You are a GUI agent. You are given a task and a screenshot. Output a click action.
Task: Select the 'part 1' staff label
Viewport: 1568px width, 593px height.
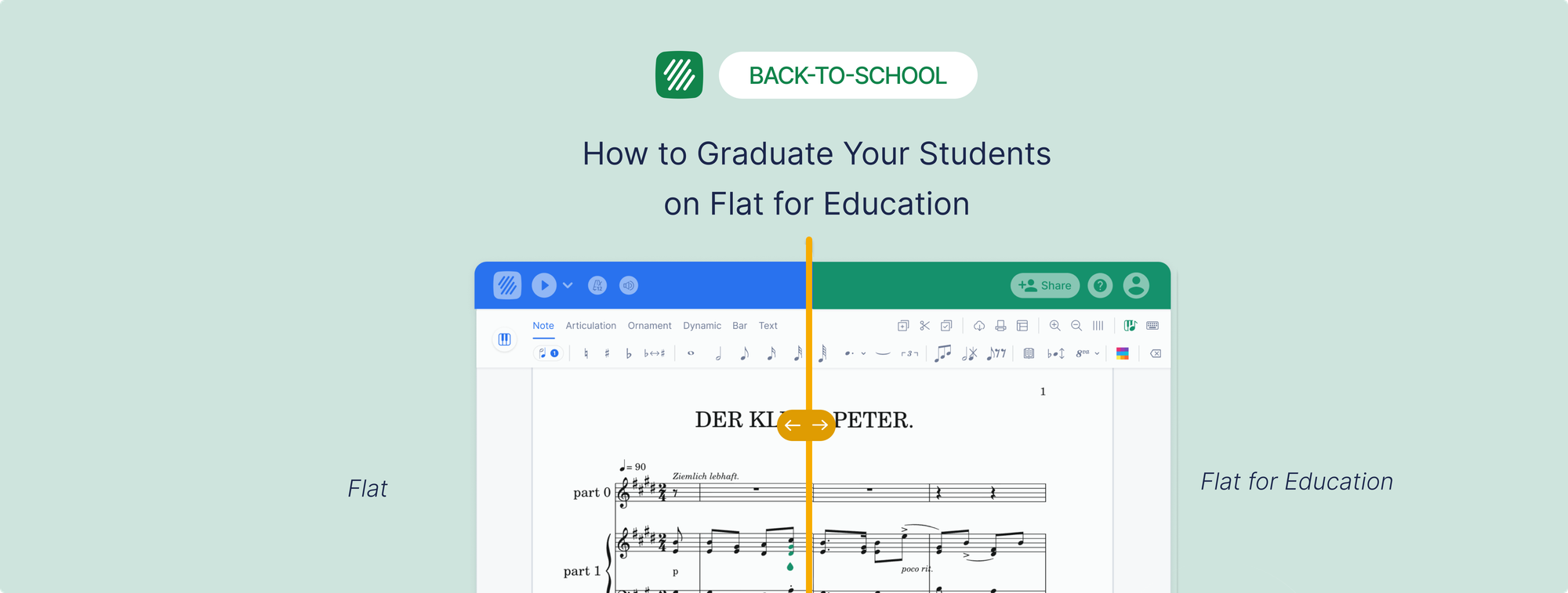coord(582,571)
